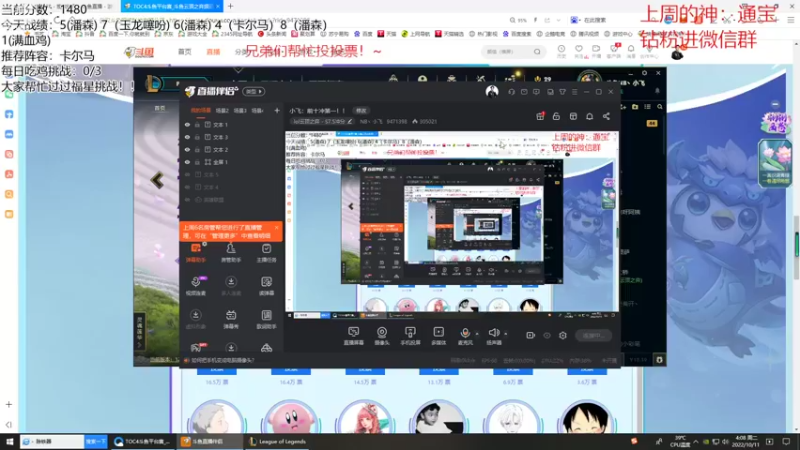
Task: Click the unlock padlock icon
Action: click(x=556, y=116)
